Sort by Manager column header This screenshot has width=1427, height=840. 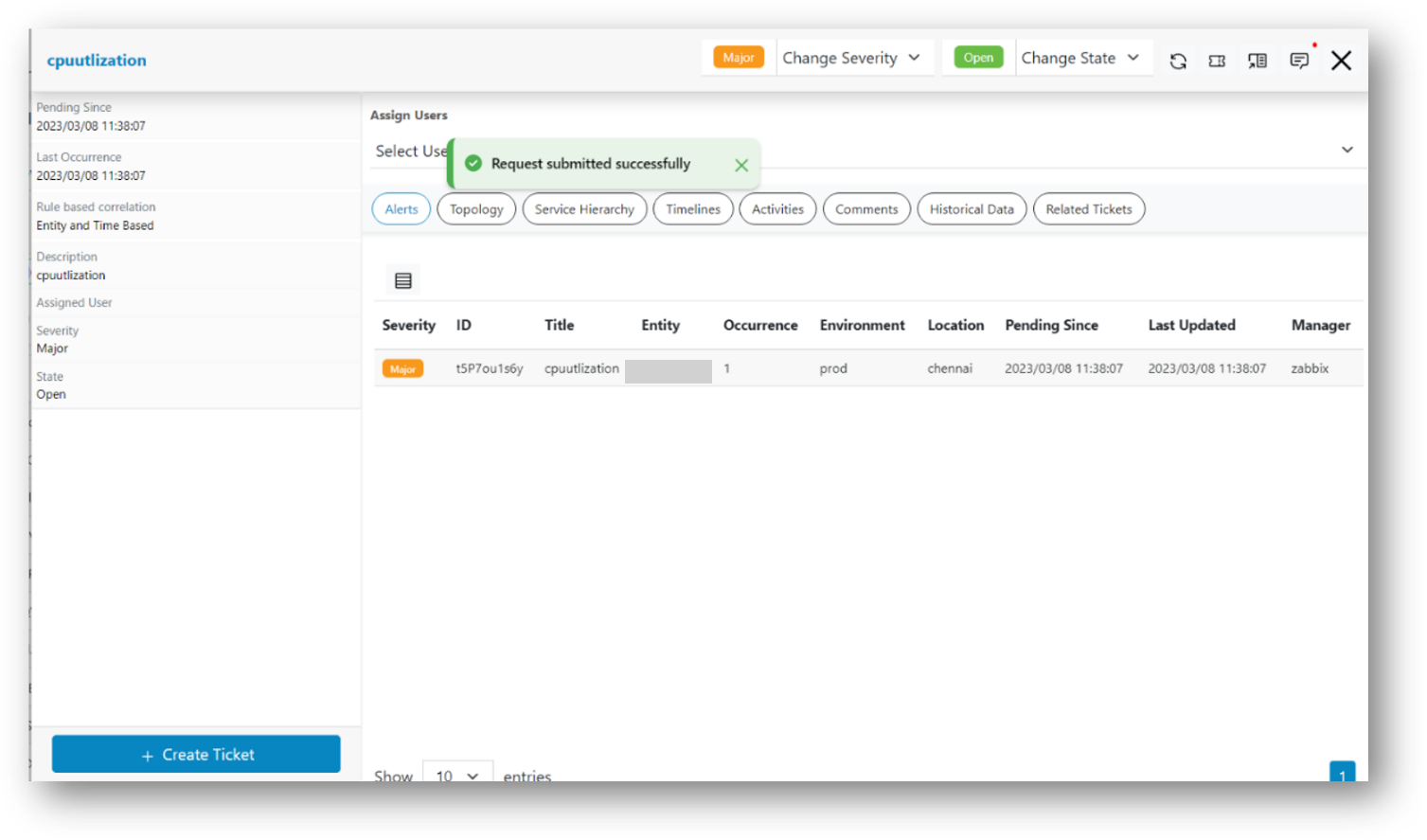[x=1320, y=325]
